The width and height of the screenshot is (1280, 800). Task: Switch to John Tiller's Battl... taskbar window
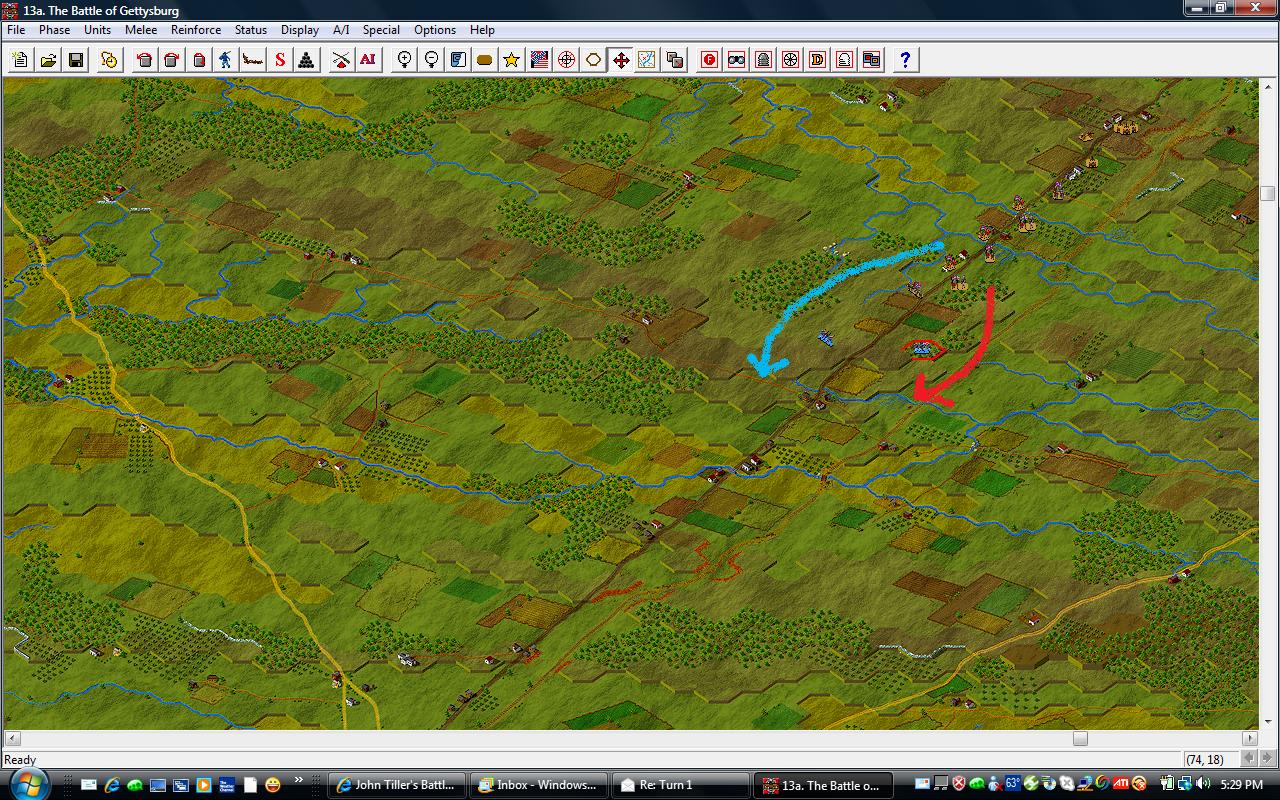tap(398, 785)
